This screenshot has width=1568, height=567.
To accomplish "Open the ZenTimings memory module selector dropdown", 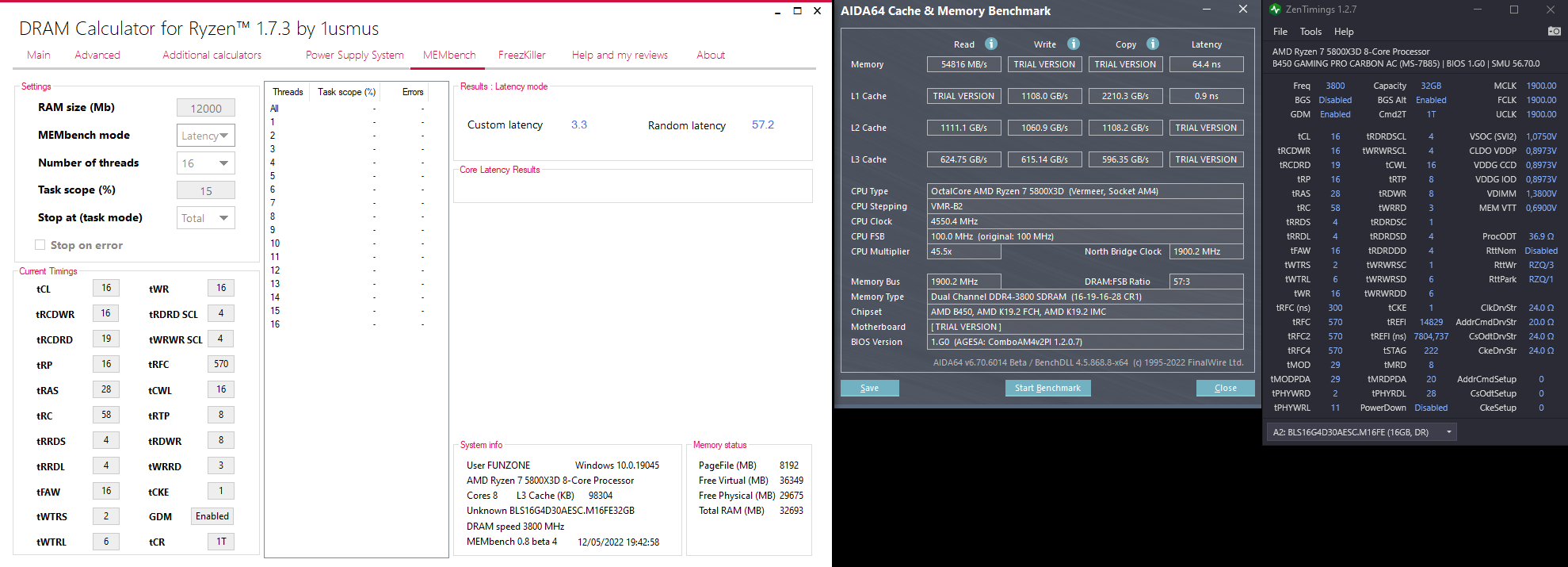I will point(1362,432).
